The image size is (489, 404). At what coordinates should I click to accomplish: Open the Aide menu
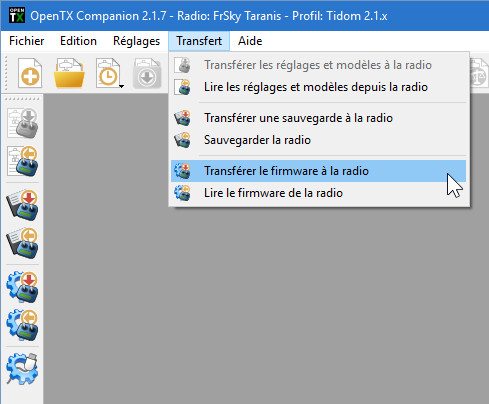point(250,41)
